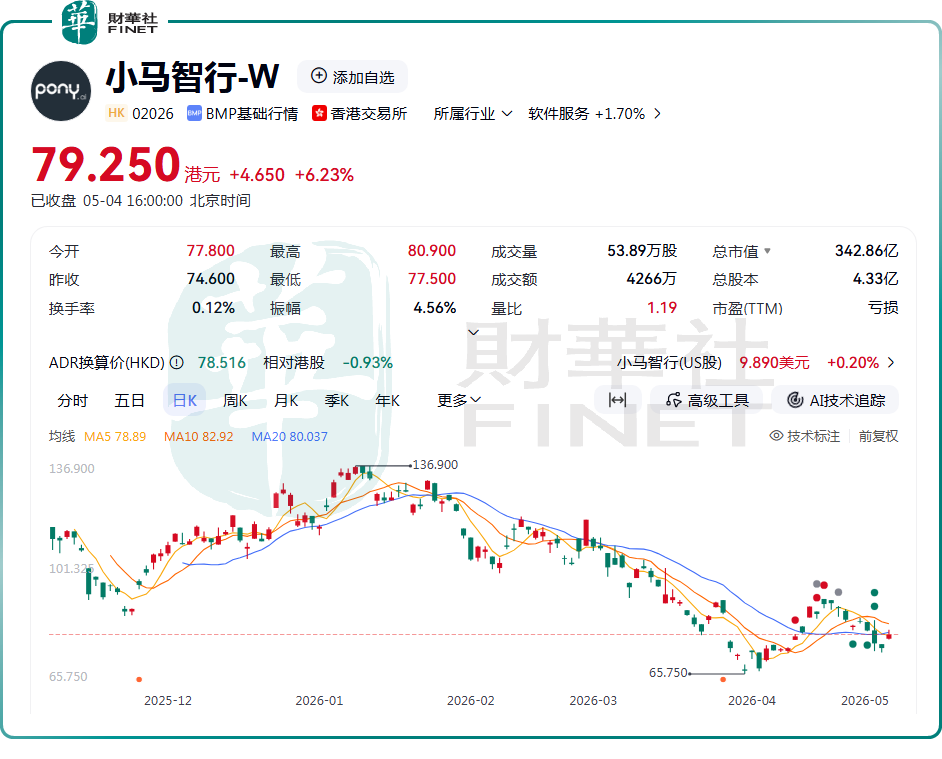Image resolution: width=942 pixels, height=759 pixels.
Task: Switch to 分时 chart tab
Action: click(x=73, y=400)
